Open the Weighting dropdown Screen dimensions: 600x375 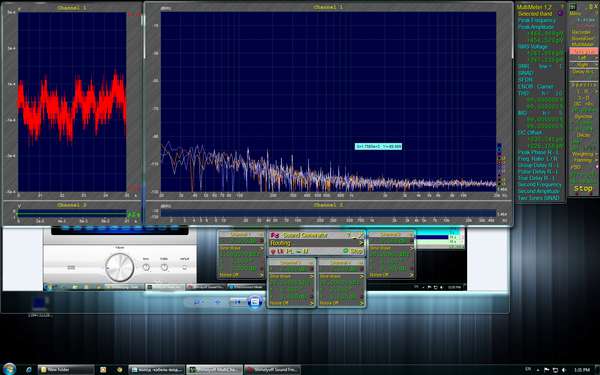click(x=584, y=154)
